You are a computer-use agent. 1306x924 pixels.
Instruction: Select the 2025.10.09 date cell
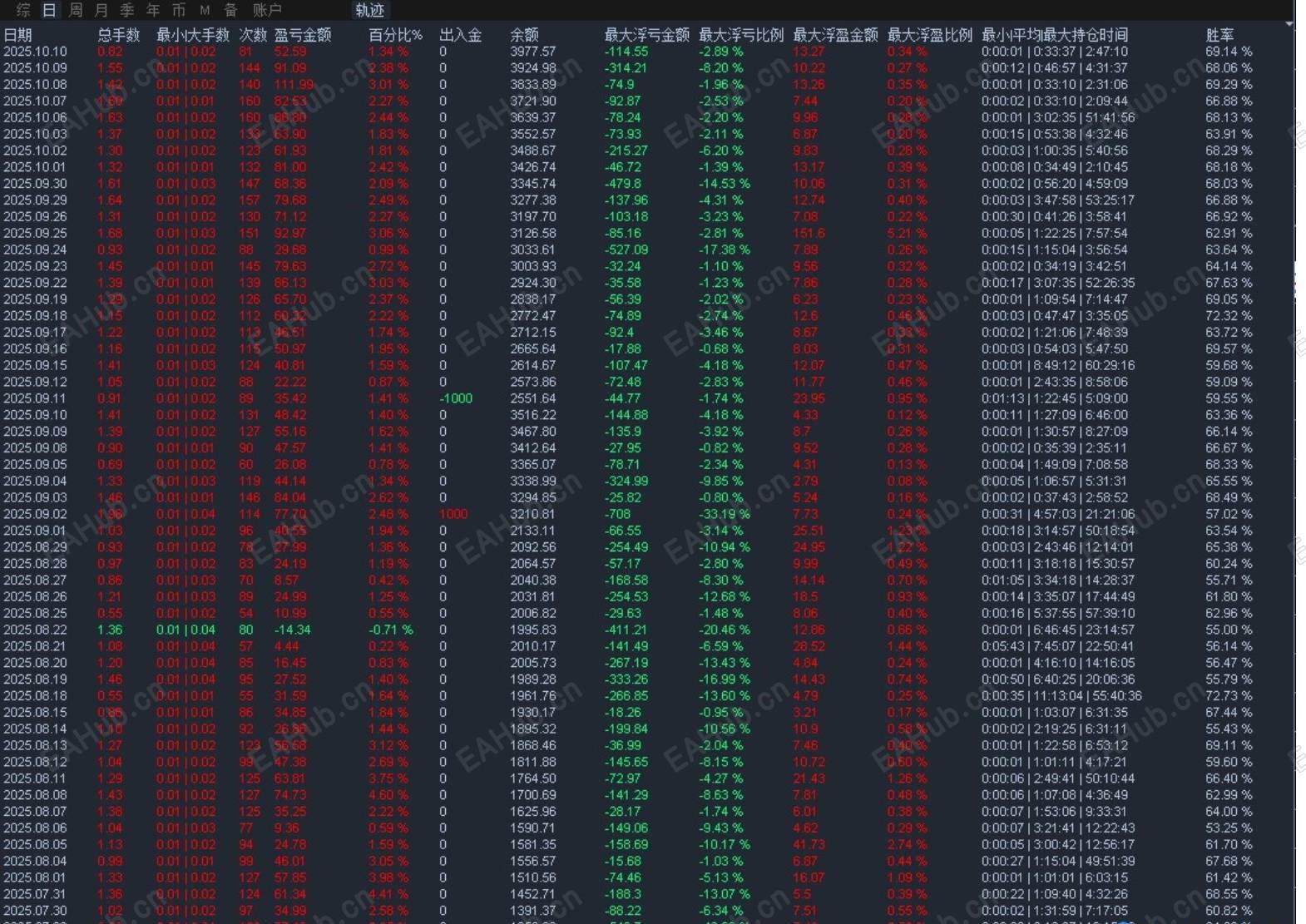(x=35, y=68)
